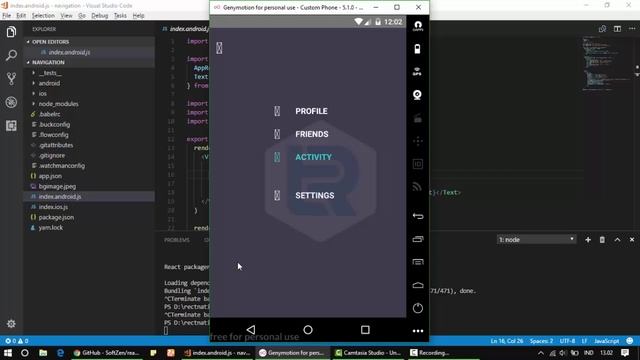Viewport: 640px width, 360px height.
Task: Click Genymotion recent apps side button
Action: point(418,239)
